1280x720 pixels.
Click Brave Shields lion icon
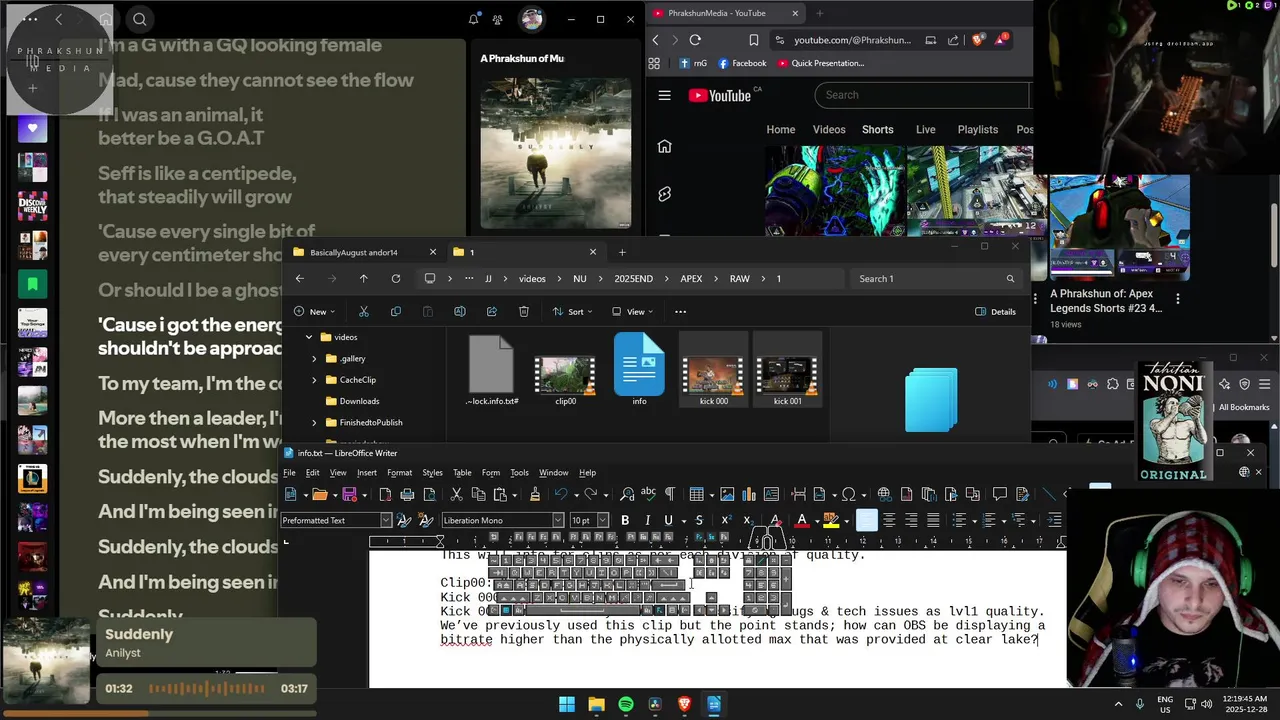click(x=978, y=40)
